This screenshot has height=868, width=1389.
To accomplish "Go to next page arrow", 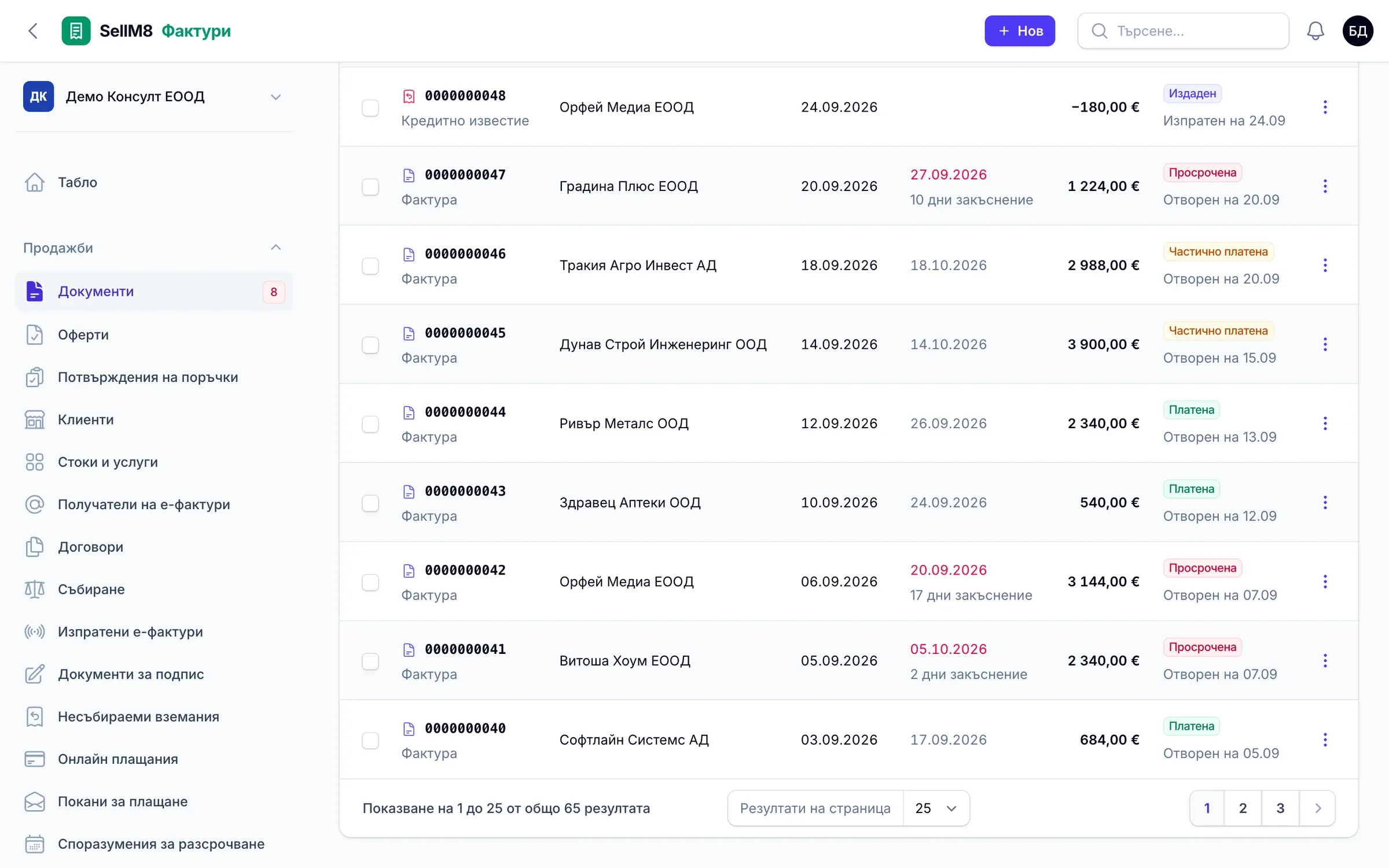I will [x=1317, y=808].
